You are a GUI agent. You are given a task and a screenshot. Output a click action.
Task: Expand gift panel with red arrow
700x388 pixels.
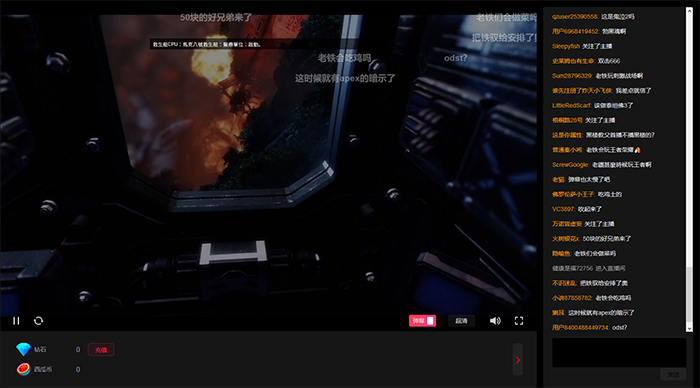[518, 360]
